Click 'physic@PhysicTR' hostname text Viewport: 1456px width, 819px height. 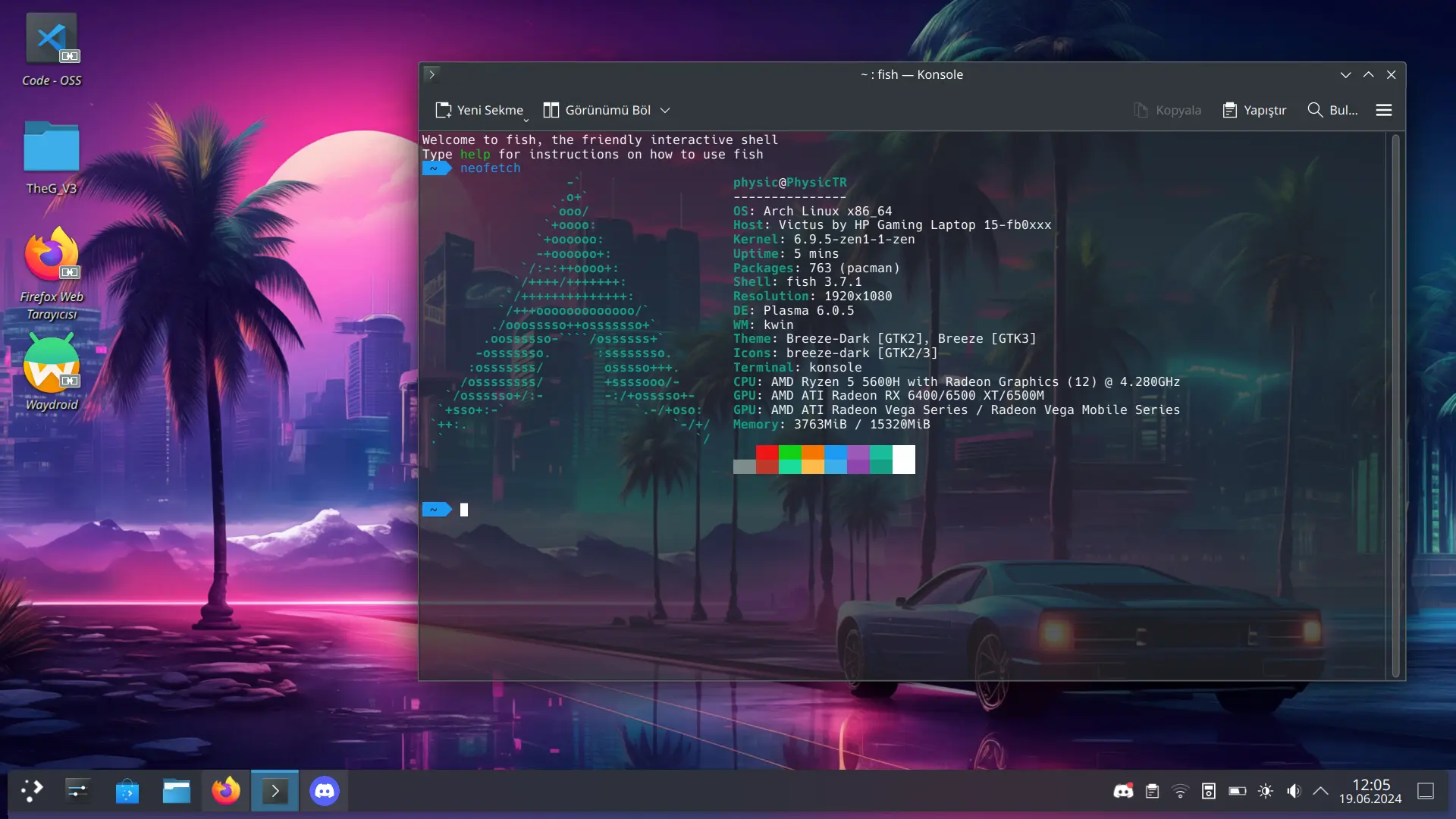[x=789, y=182]
